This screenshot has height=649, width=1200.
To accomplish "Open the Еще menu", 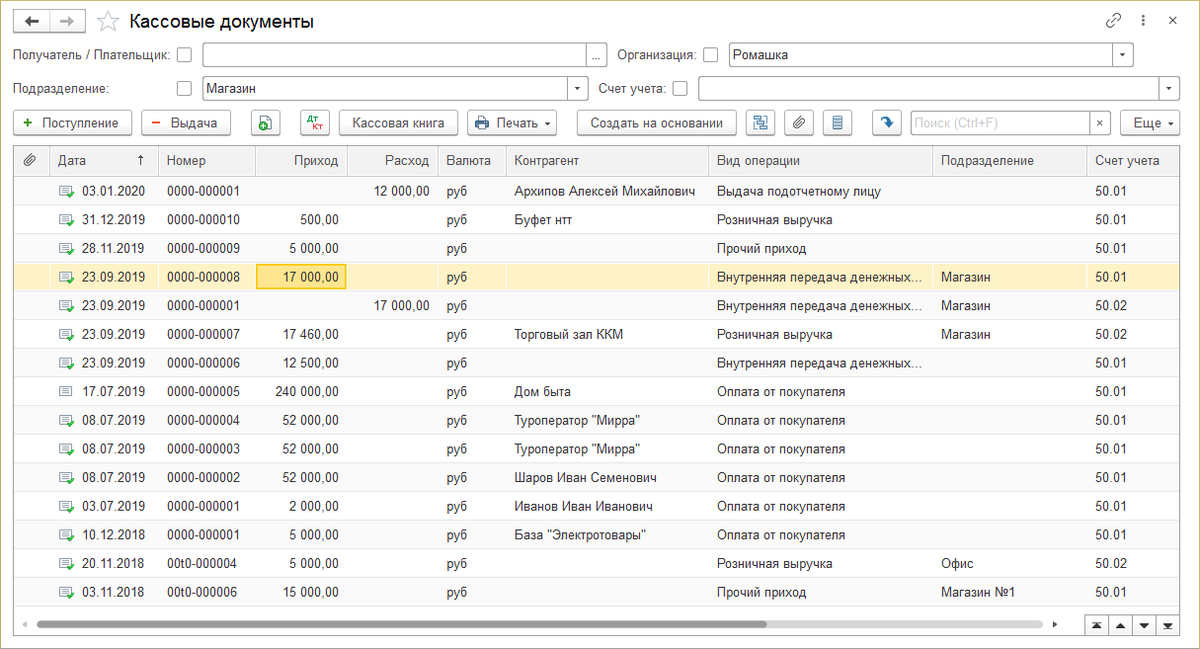I will pyautogui.click(x=1149, y=123).
